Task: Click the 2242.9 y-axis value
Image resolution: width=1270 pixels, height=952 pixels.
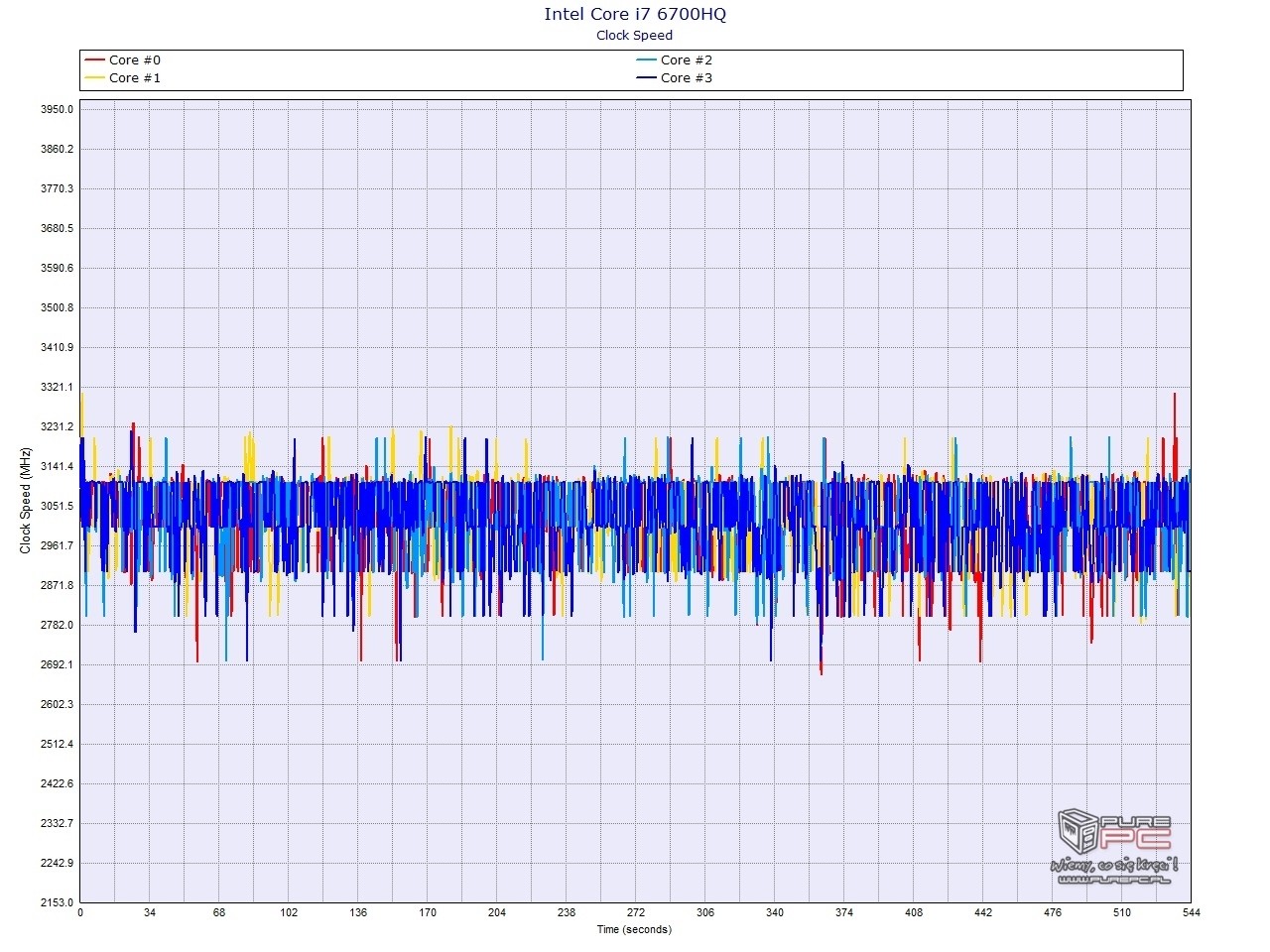Action: coord(58,864)
